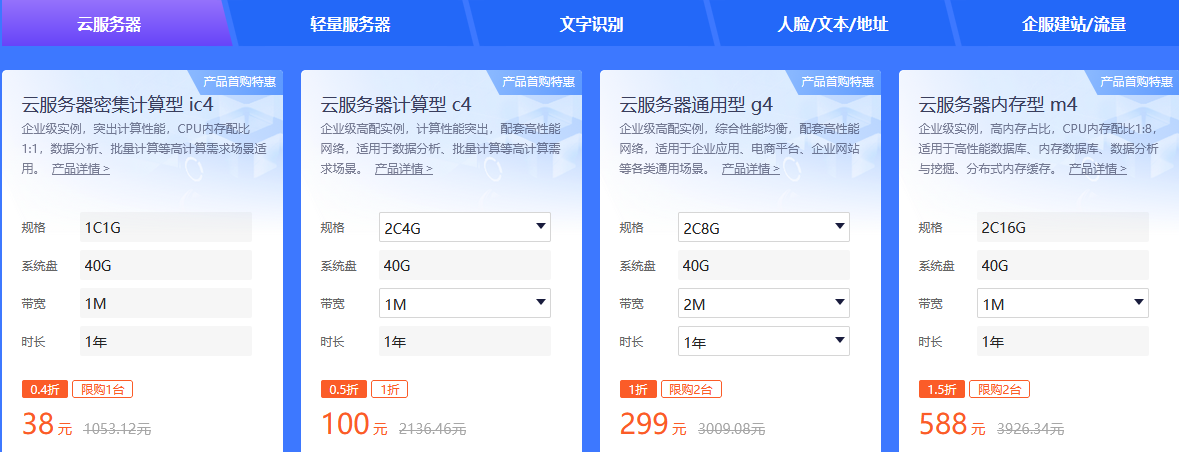
Task: Click the 0.4折 discount badge on ic4
Action: click(44, 389)
